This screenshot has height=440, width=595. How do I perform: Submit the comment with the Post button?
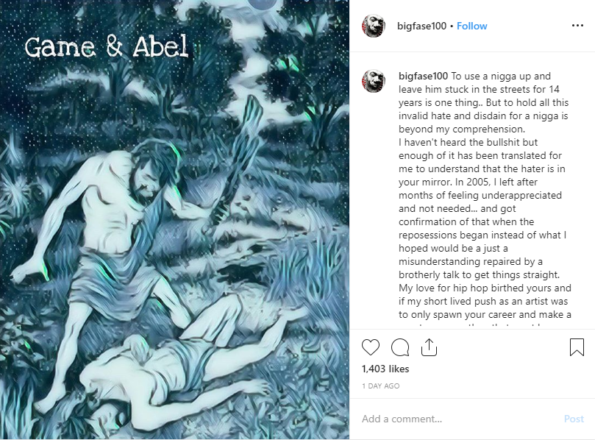click(574, 419)
